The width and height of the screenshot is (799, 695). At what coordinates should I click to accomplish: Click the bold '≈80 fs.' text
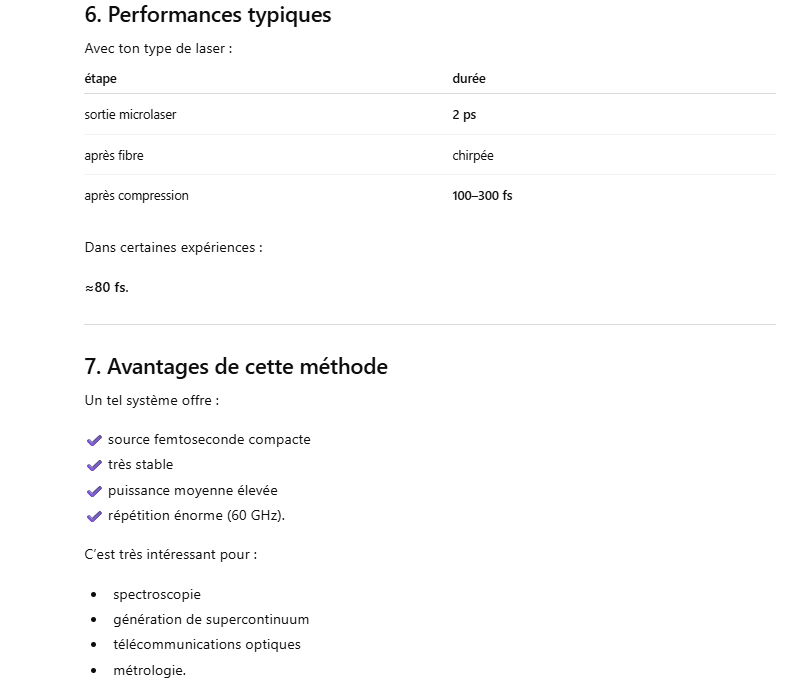coord(107,288)
